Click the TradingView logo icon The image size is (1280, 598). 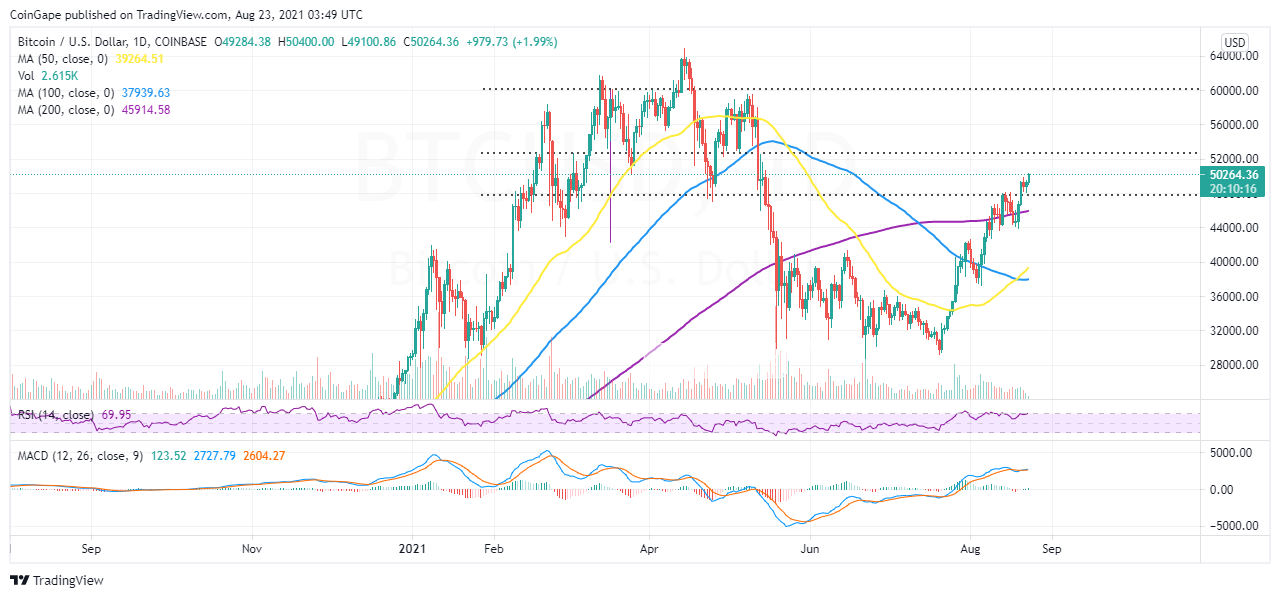(x=19, y=580)
